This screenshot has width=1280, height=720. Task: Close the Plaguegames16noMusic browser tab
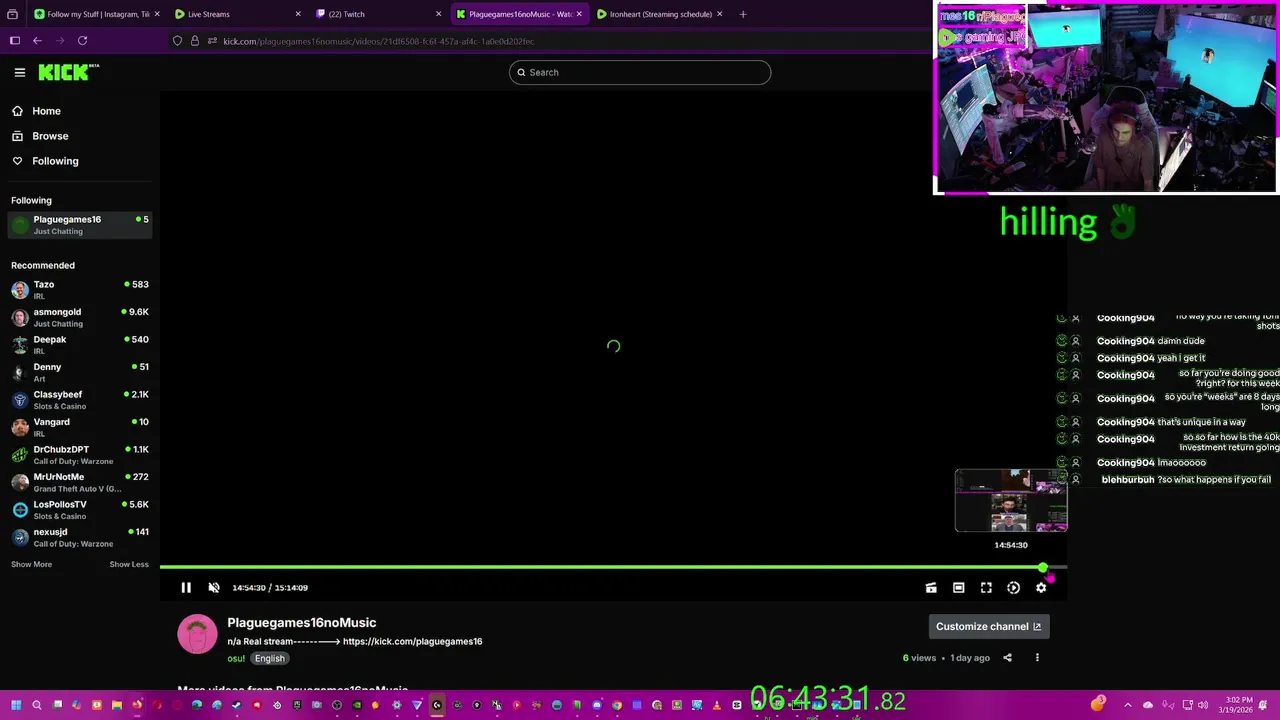579,14
